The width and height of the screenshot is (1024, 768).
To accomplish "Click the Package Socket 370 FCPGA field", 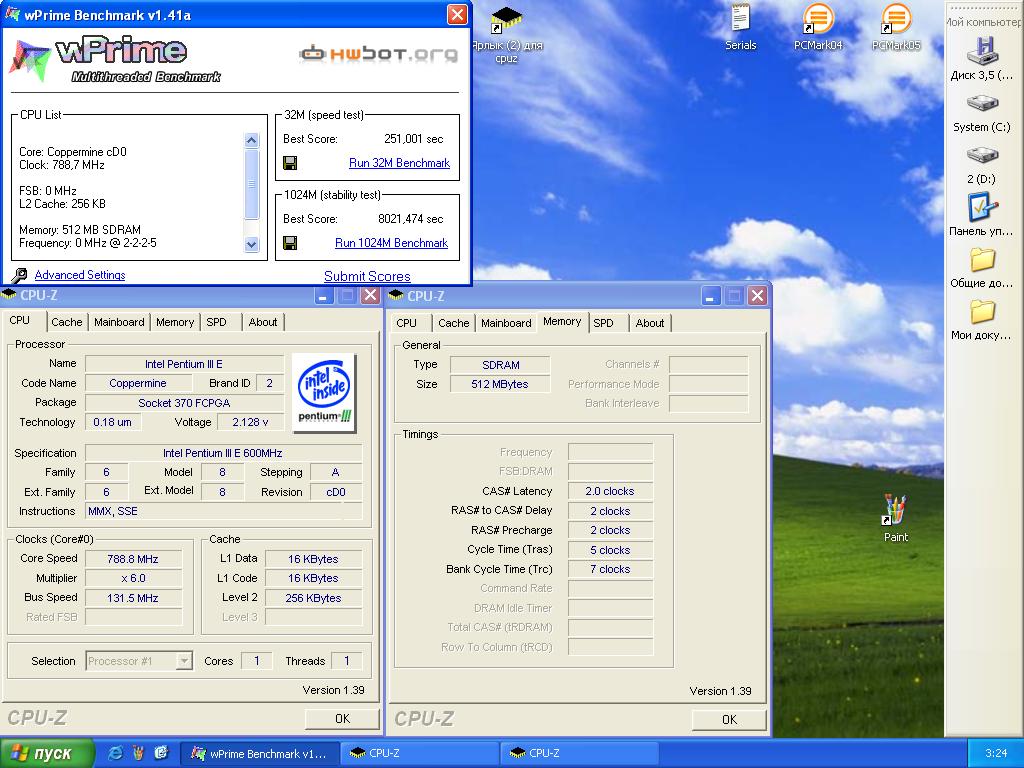I will [x=184, y=403].
